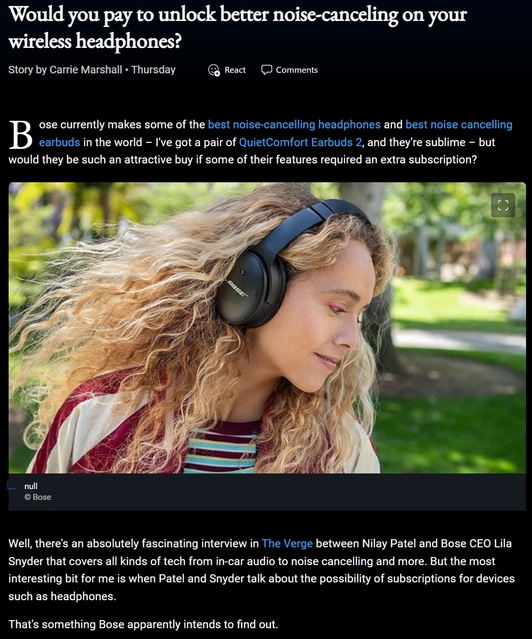Expand the article photo to fullscreen

pos(503,205)
